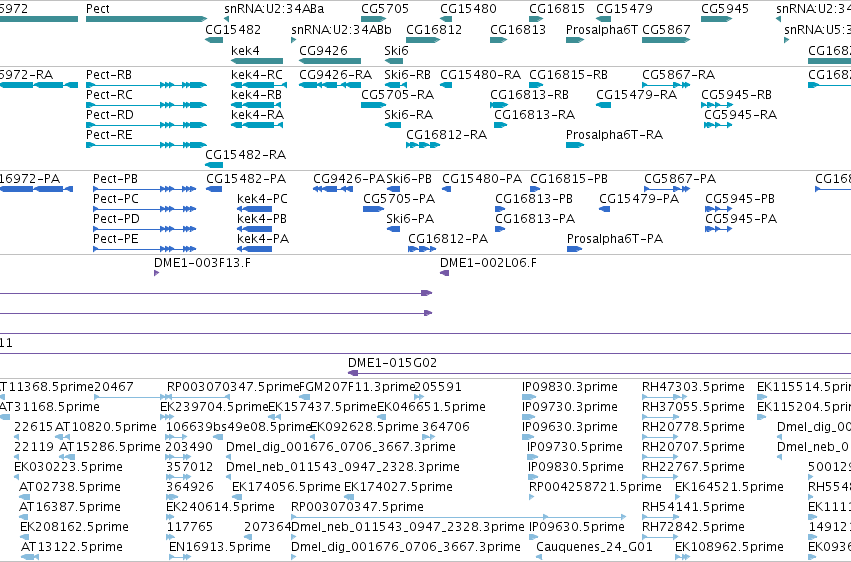Click transcript CG5945-RA

[740, 114]
